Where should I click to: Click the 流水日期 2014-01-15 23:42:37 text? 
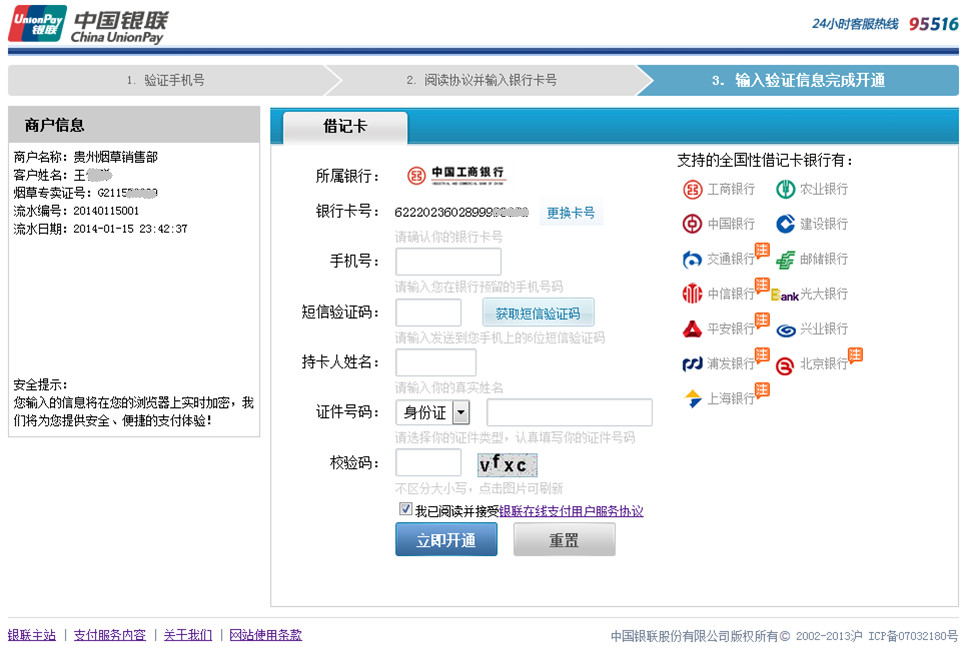click(100, 229)
